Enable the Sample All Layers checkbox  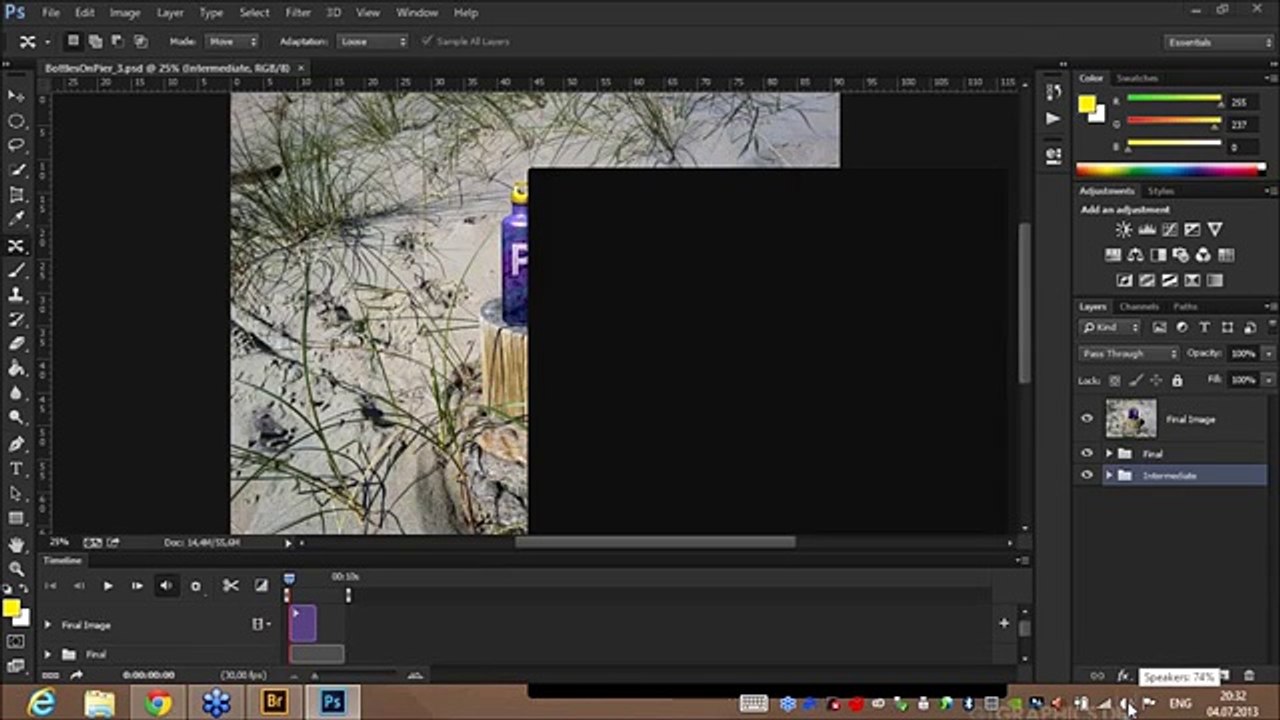click(428, 42)
